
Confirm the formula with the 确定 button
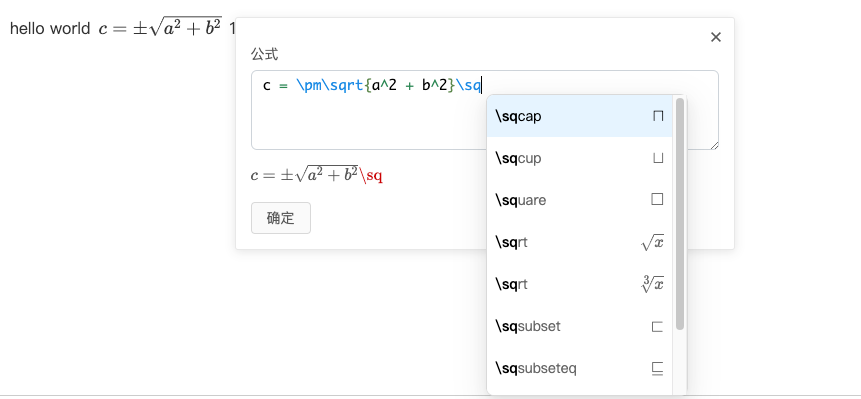point(281,218)
